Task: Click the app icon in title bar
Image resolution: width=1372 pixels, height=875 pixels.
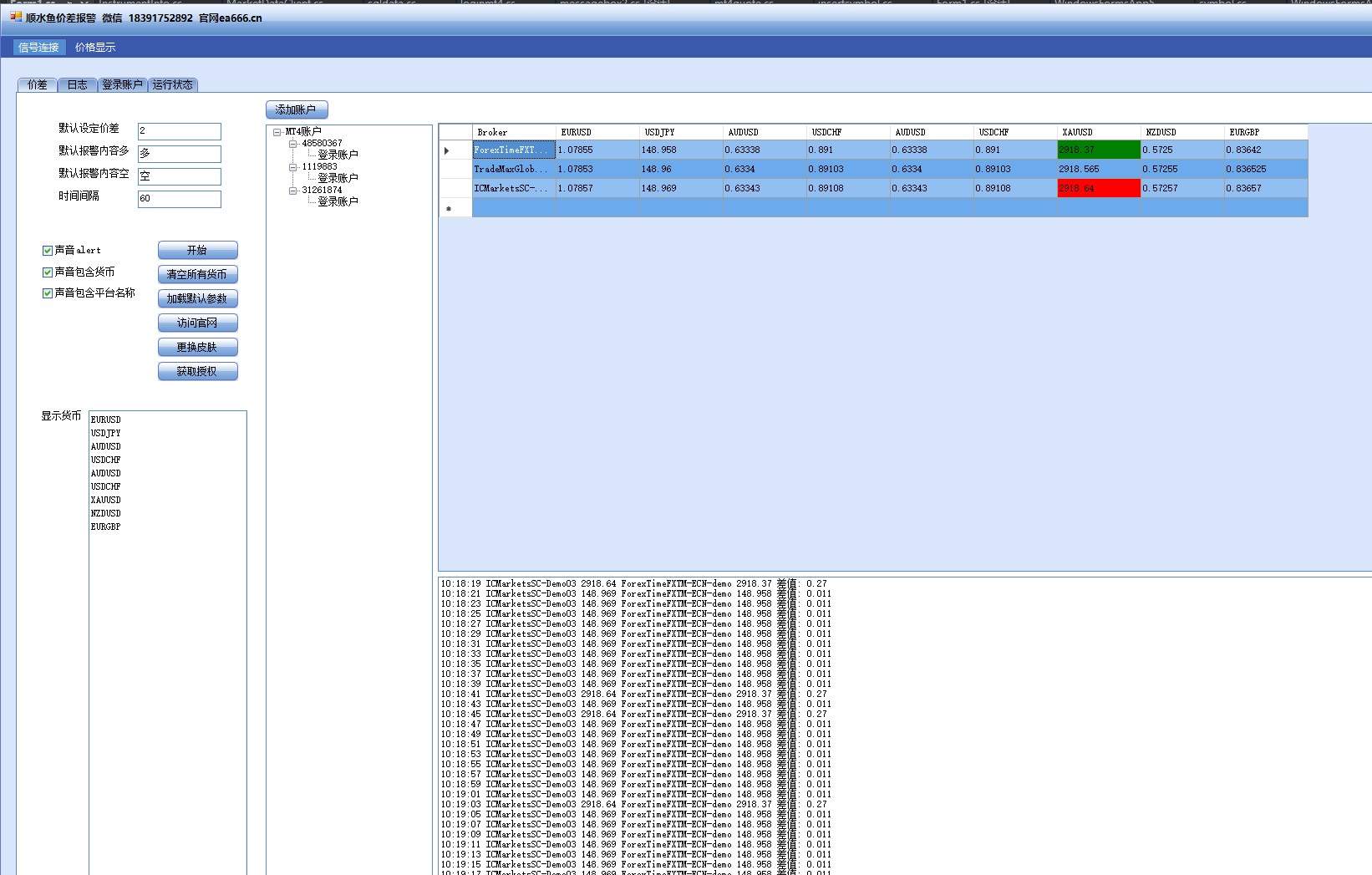Action: click(x=16, y=17)
